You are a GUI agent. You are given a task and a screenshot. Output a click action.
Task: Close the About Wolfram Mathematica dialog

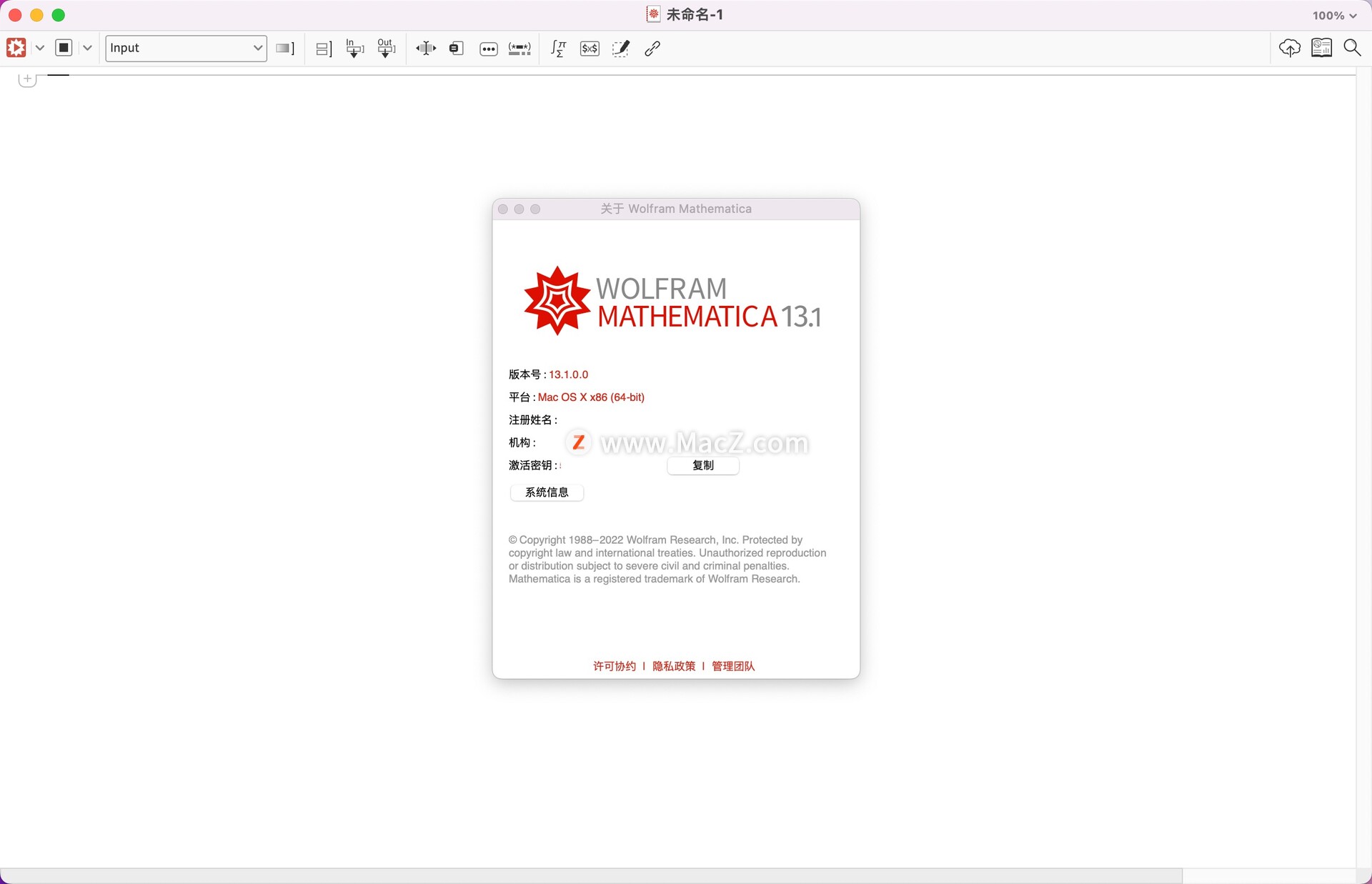point(503,209)
